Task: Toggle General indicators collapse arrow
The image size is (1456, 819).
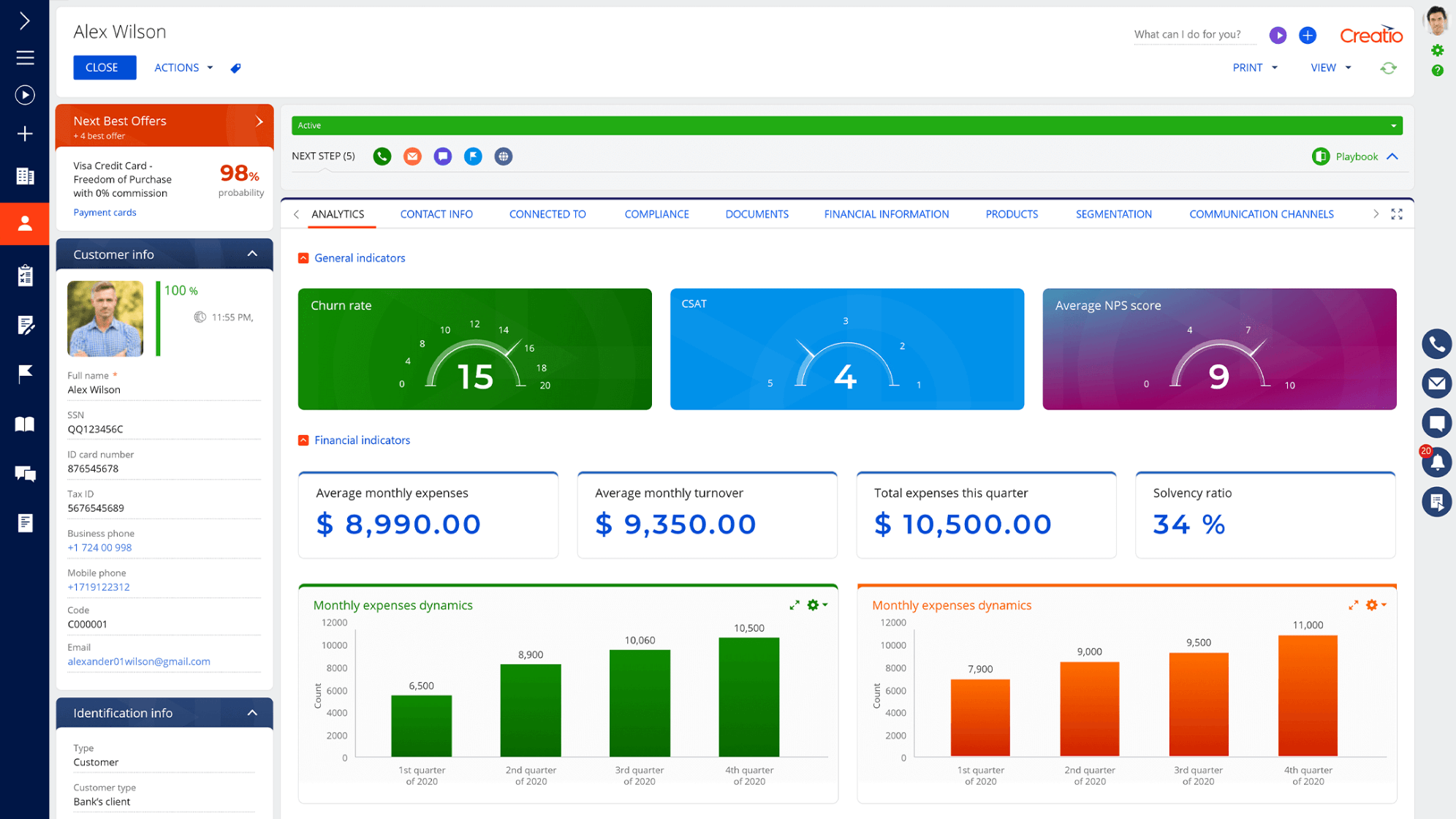Action: pyautogui.click(x=303, y=258)
